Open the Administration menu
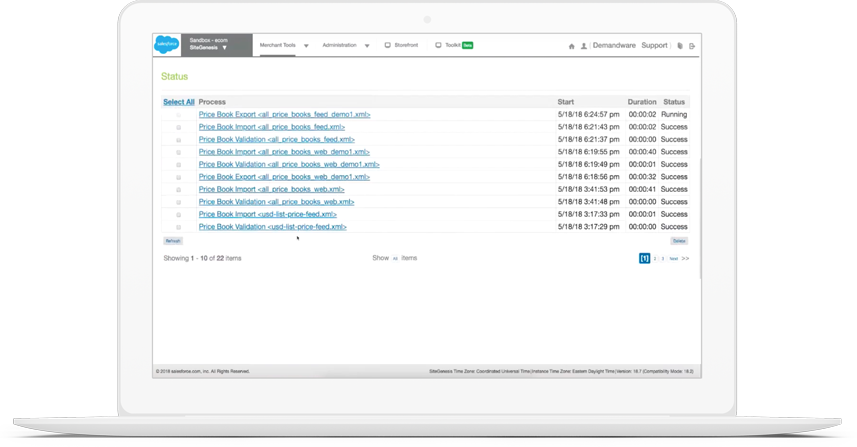 339,45
